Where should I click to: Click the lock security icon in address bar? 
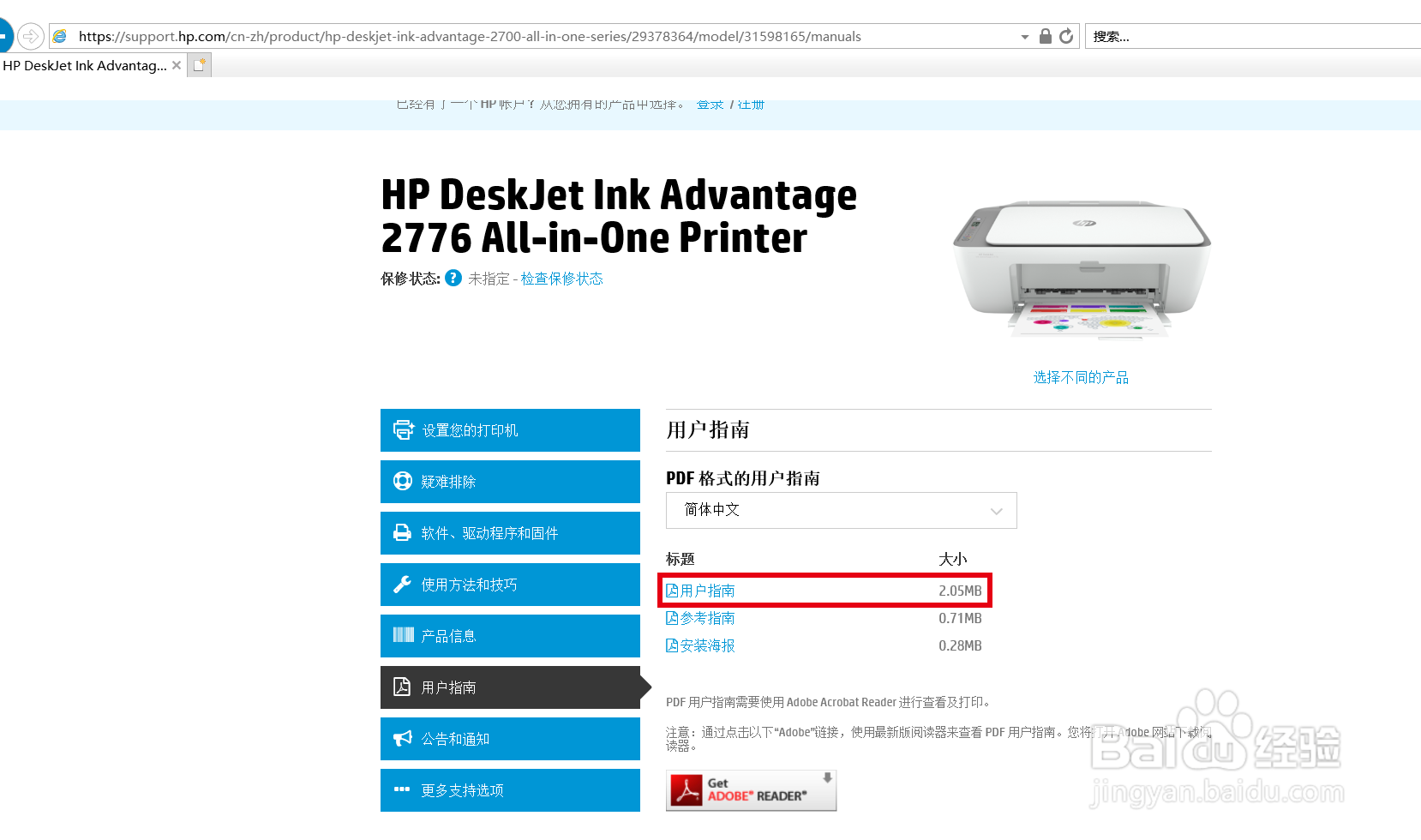tap(1045, 36)
